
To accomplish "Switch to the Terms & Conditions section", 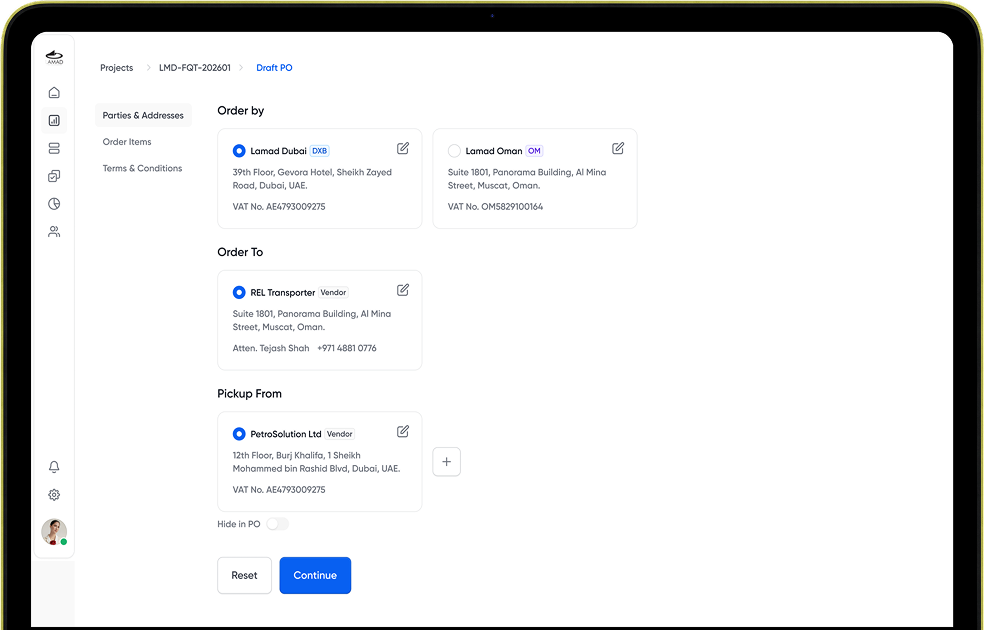I will click(x=142, y=168).
